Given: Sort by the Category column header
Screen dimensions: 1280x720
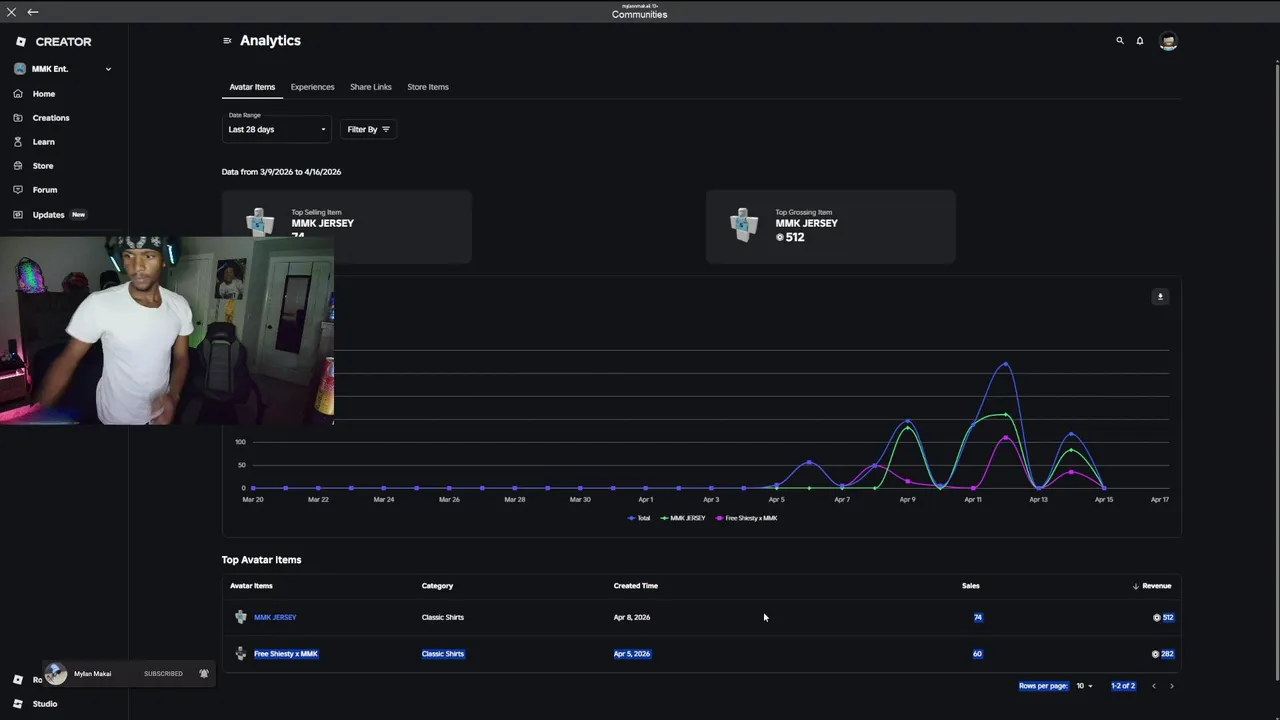Looking at the screenshot, I should [437, 586].
